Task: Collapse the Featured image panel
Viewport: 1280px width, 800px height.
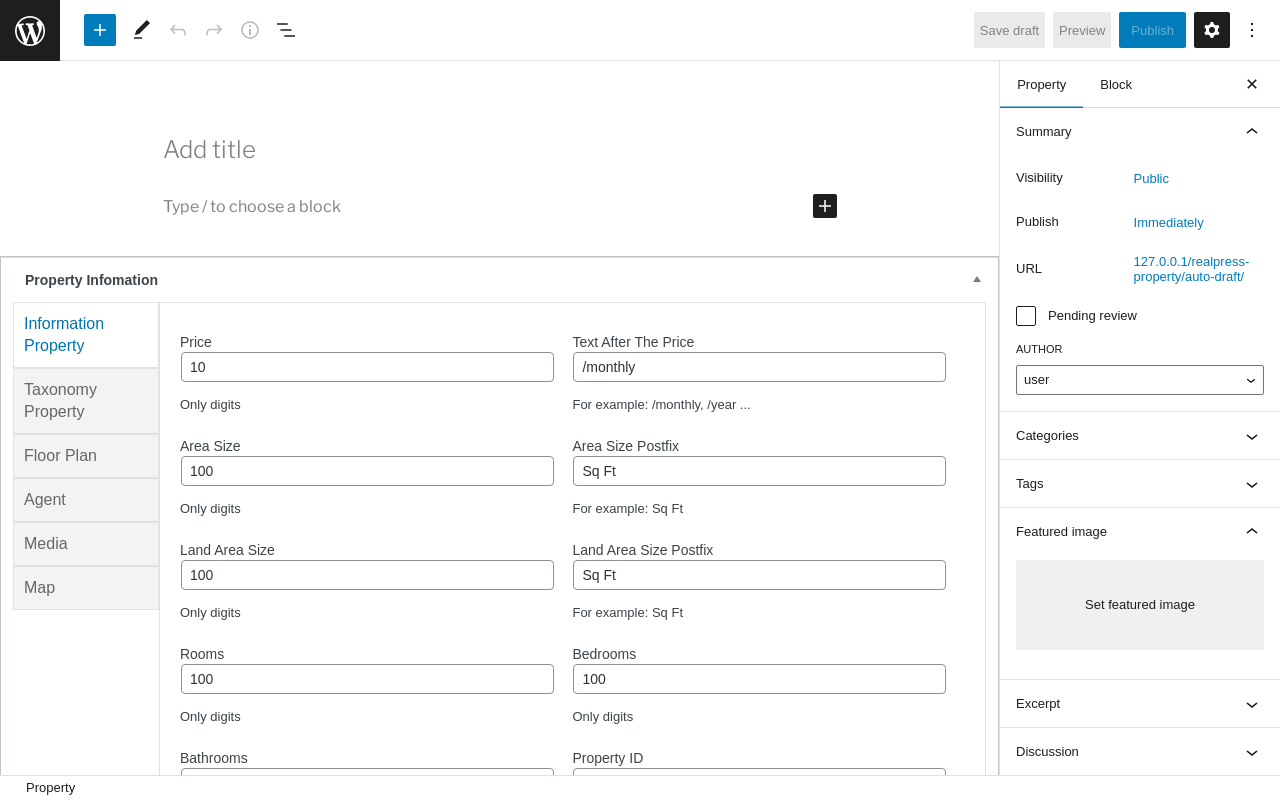Action: point(1140,531)
